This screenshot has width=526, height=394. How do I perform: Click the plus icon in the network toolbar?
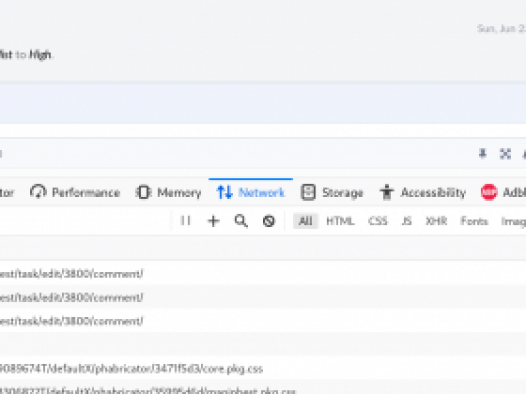coord(213,221)
